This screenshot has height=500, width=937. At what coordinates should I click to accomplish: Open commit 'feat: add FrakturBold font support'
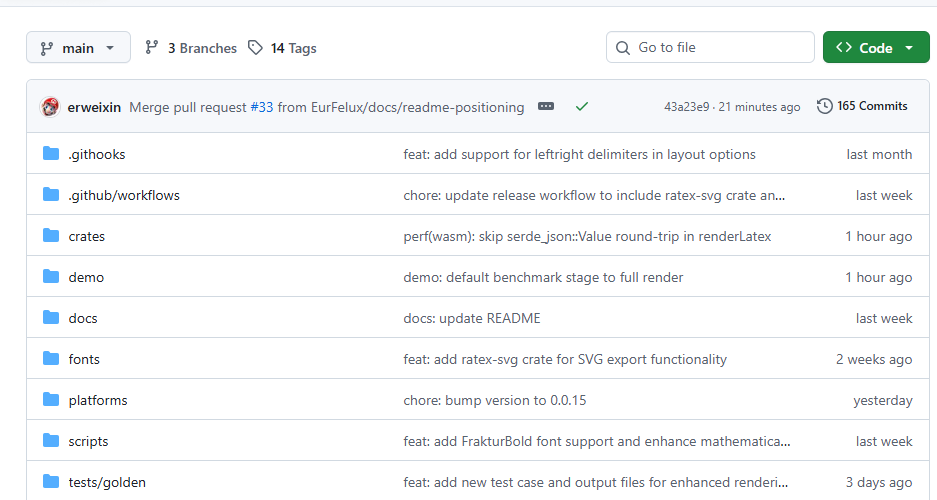(x=596, y=441)
